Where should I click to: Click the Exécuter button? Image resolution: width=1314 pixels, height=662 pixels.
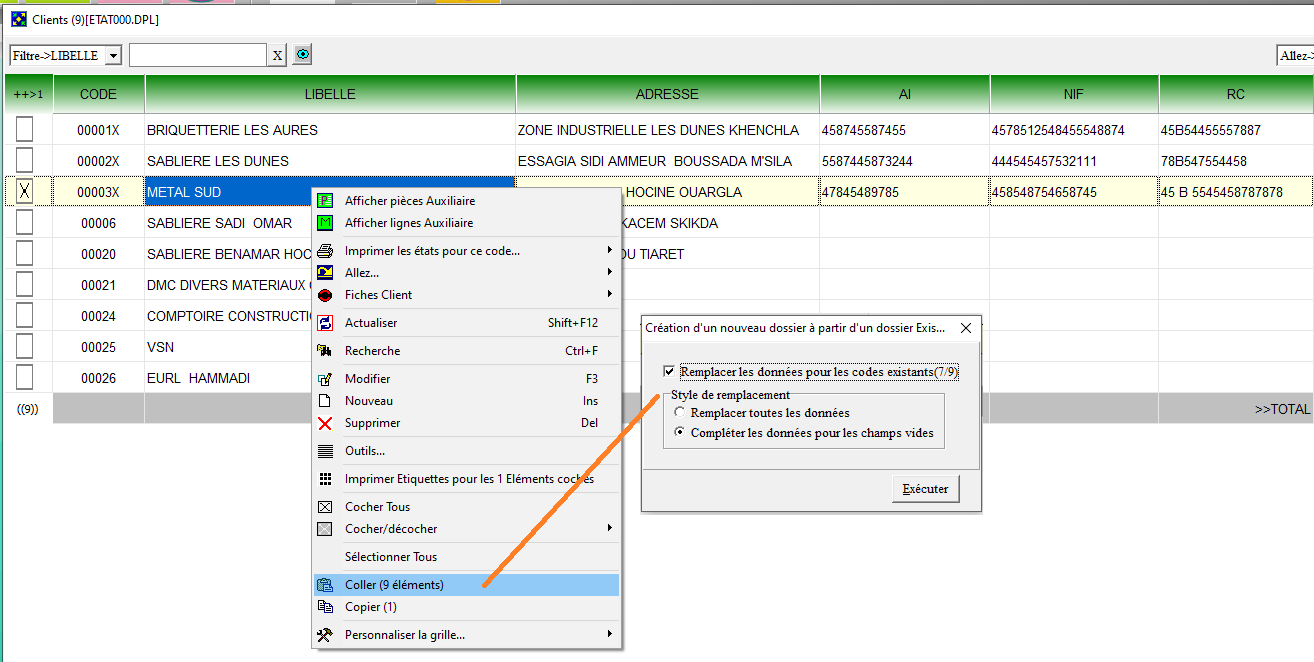coord(925,489)
